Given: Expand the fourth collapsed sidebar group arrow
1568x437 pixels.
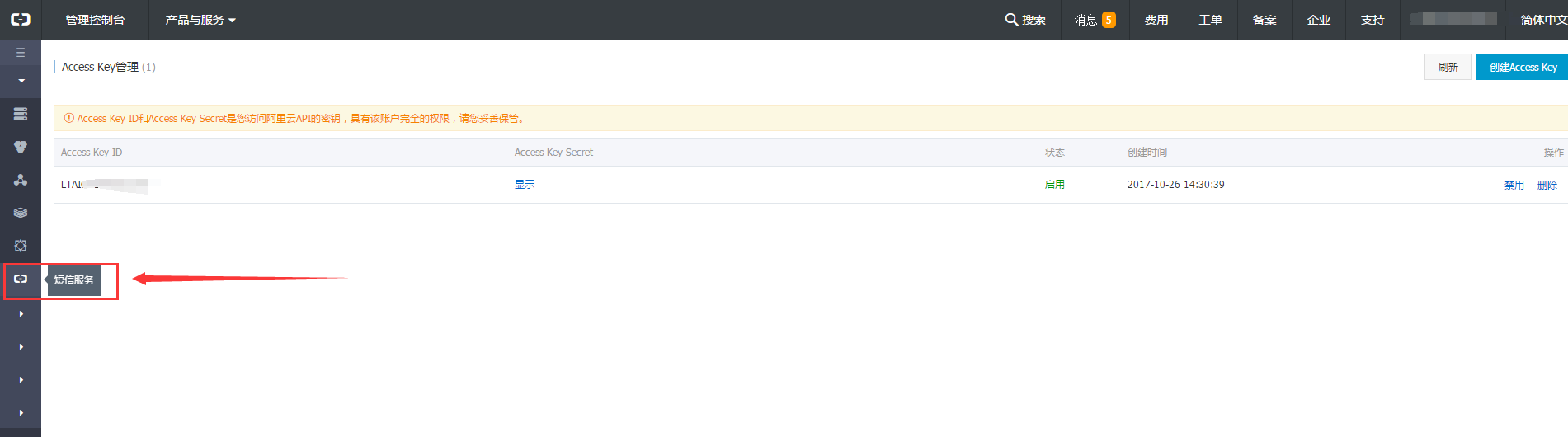Looking at the screenshot, I should click(21, 413).
